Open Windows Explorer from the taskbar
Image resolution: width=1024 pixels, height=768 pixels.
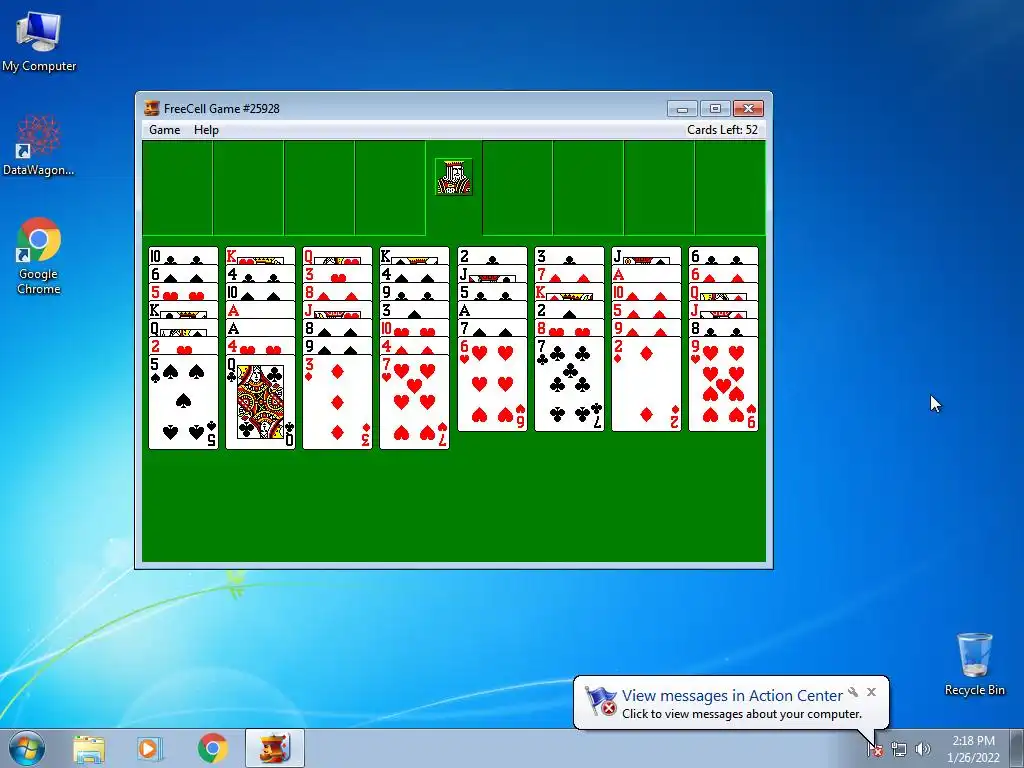tap(89, 749)
